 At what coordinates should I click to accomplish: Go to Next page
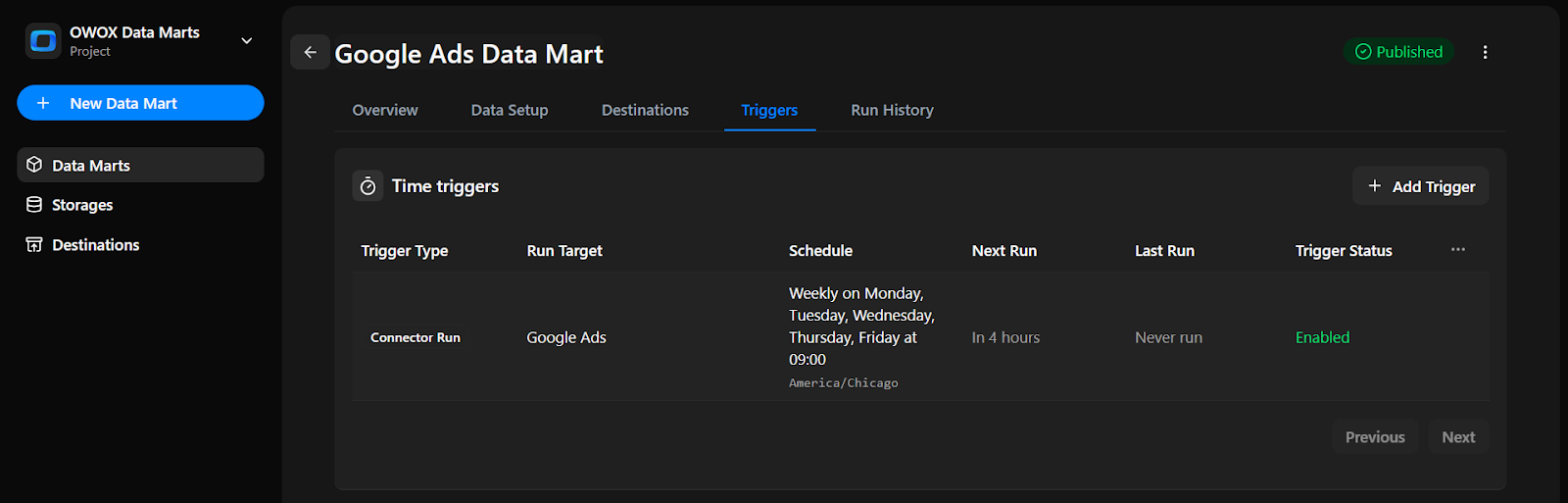click(x=1458, y=437)
